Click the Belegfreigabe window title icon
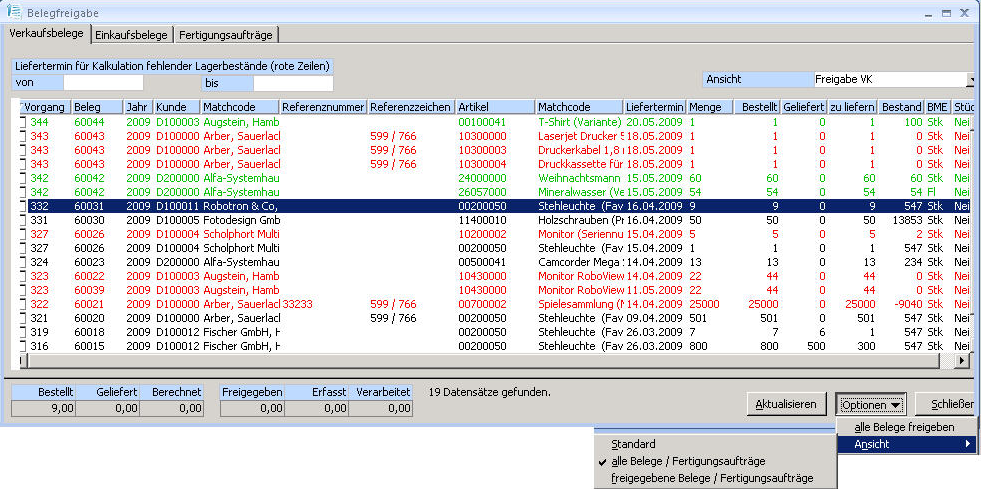 [14, 11]
